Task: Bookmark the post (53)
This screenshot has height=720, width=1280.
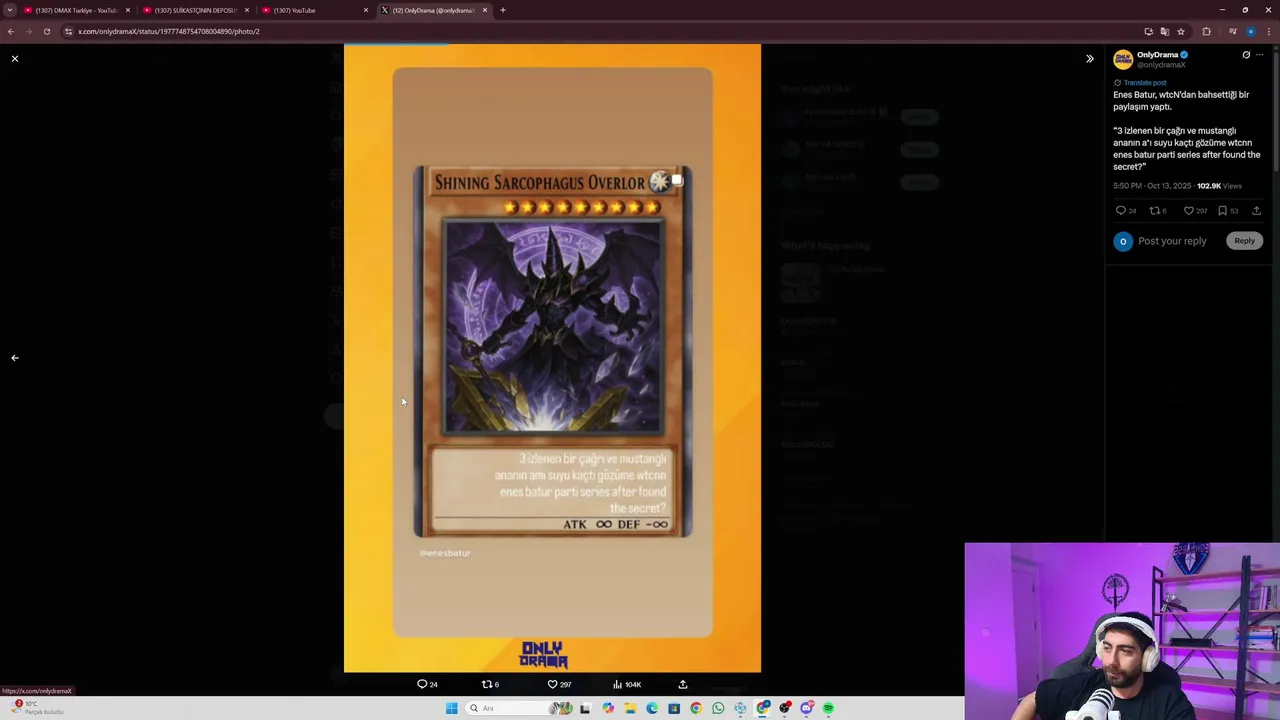Action: point(1227,211)
